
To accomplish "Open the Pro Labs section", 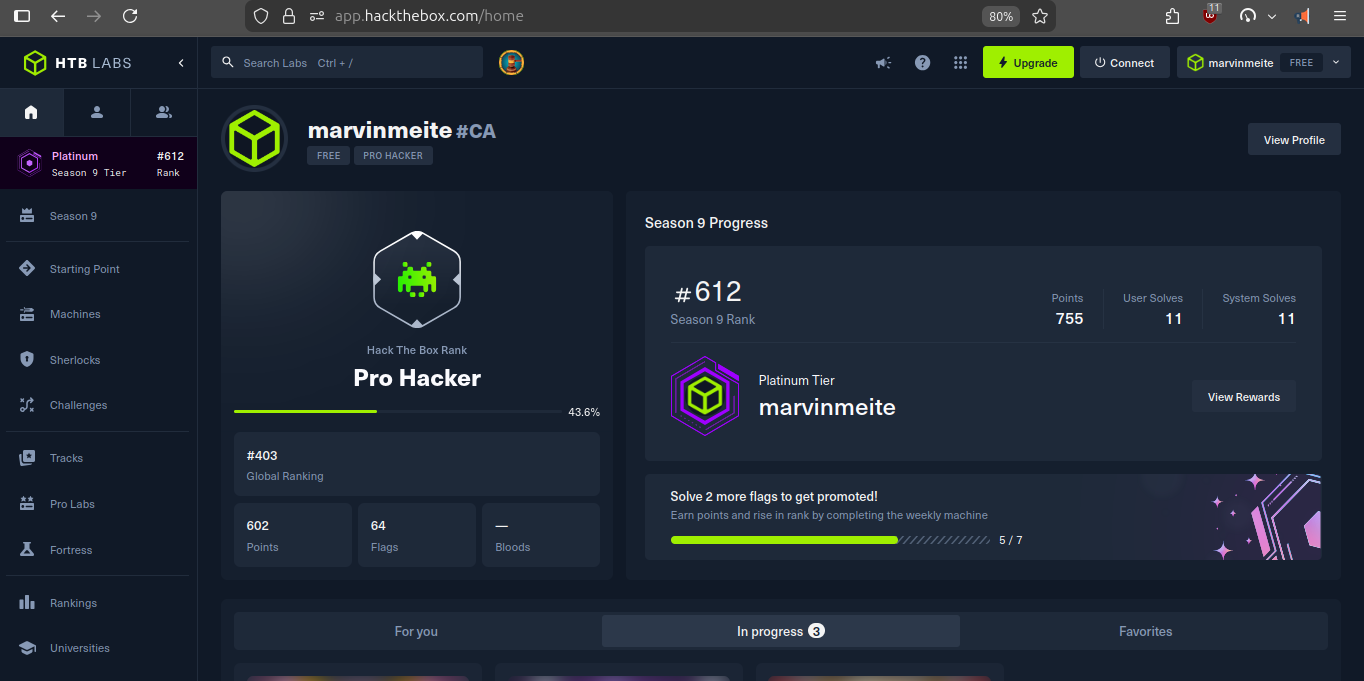I will 71,503.
